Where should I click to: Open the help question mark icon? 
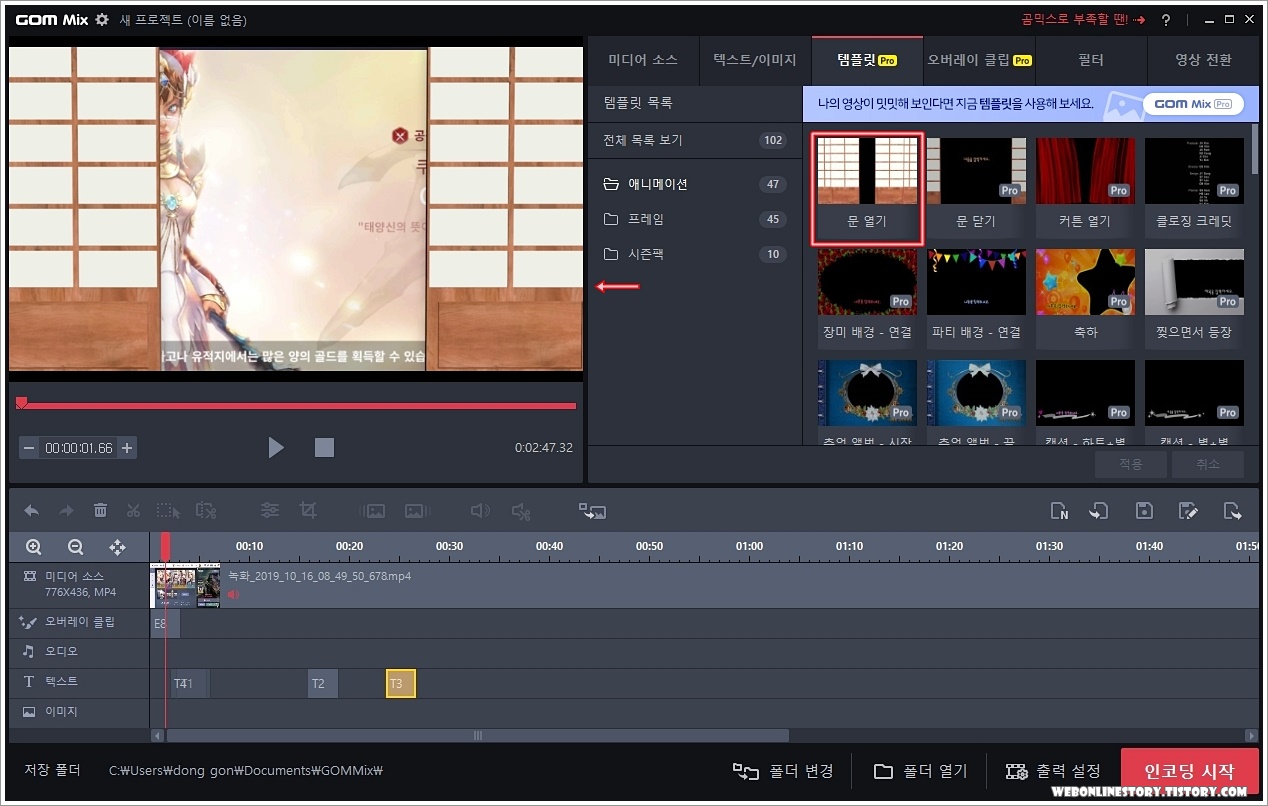pyautogui.click(x=1166, y=20)
